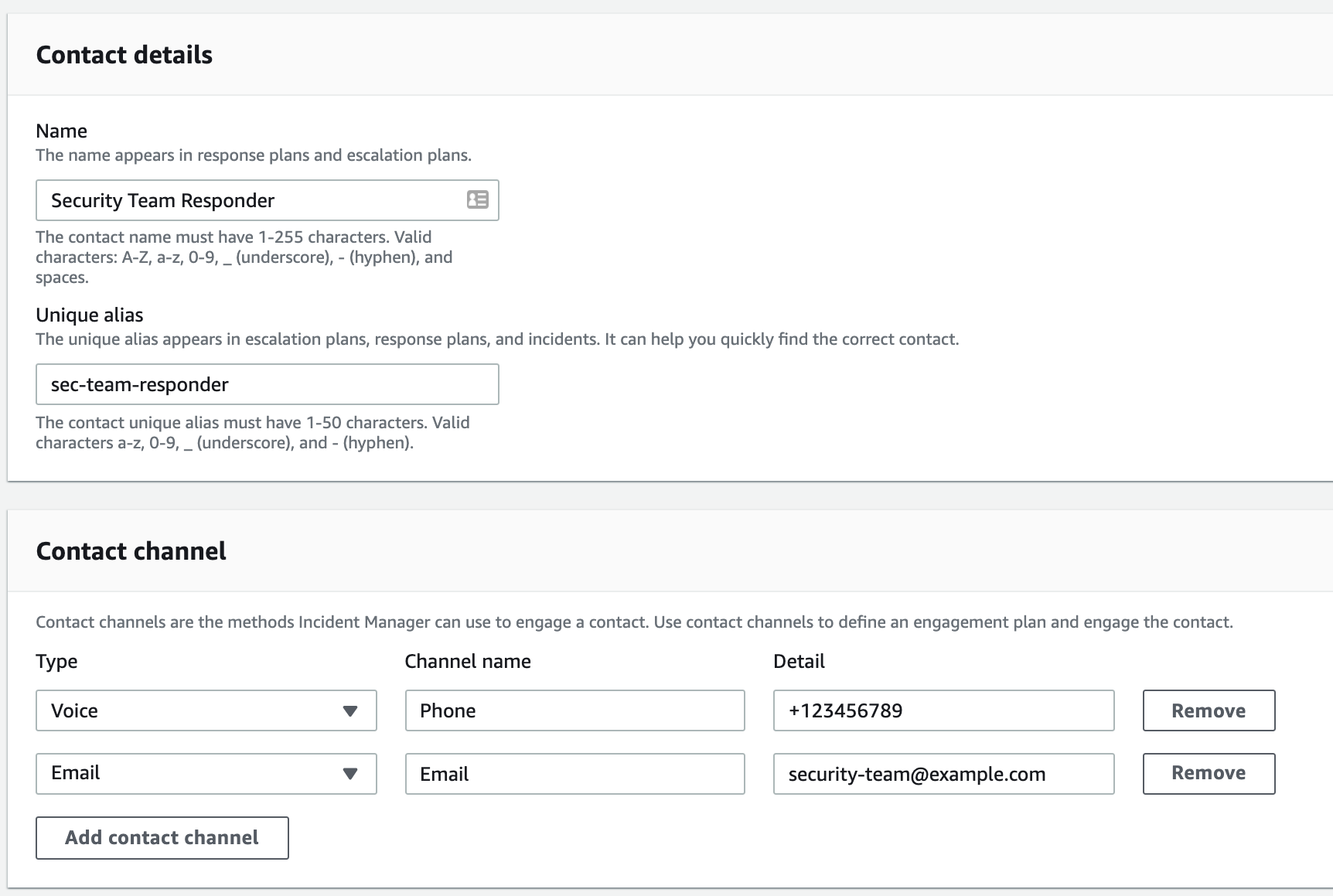This screenshot has height=896, width=1333.
Task: Click the Detail column header
Action: [x=799, y=661]
